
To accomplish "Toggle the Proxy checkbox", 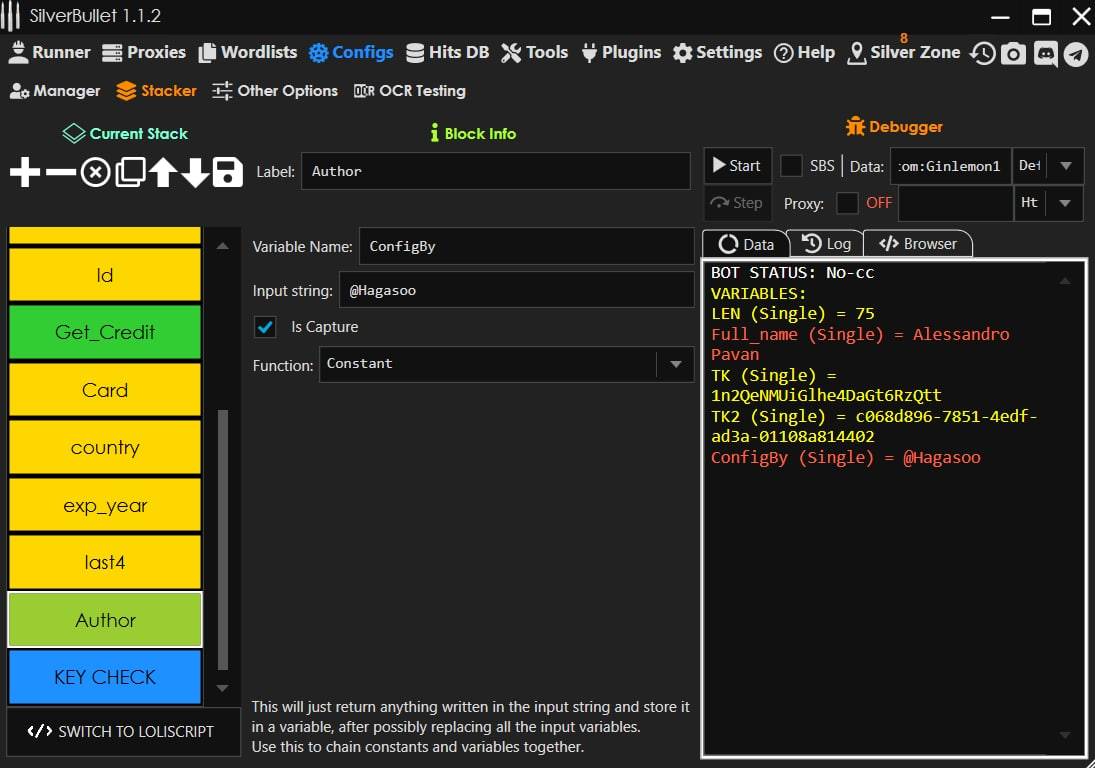I will point(847,203).
